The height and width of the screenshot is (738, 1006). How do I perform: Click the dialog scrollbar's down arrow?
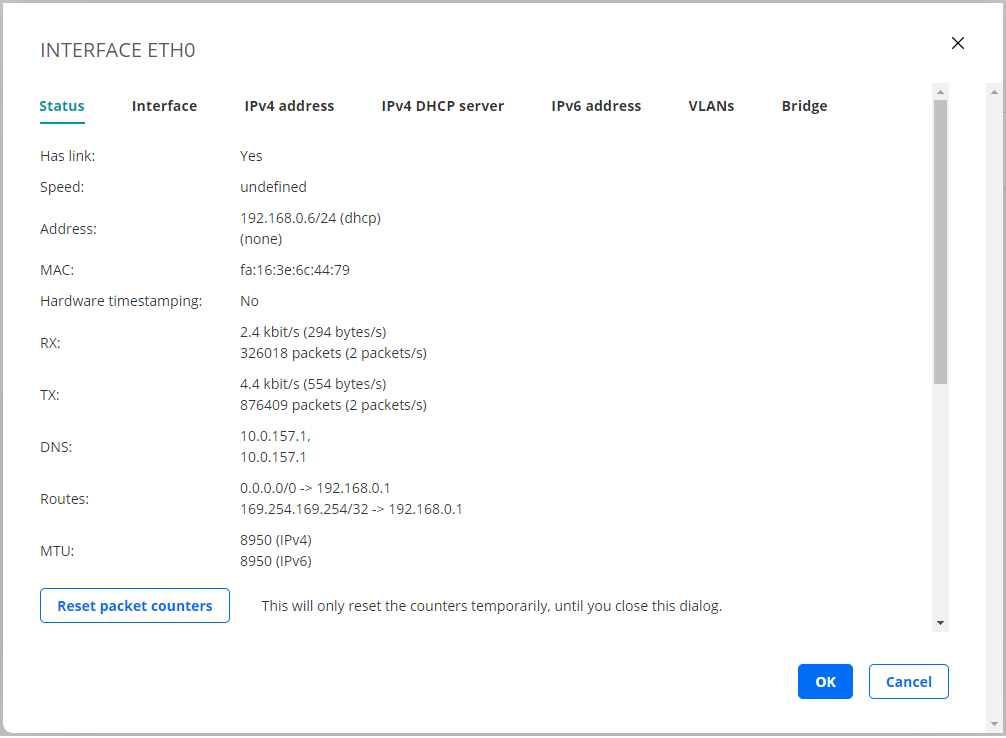tap(940, 623)
